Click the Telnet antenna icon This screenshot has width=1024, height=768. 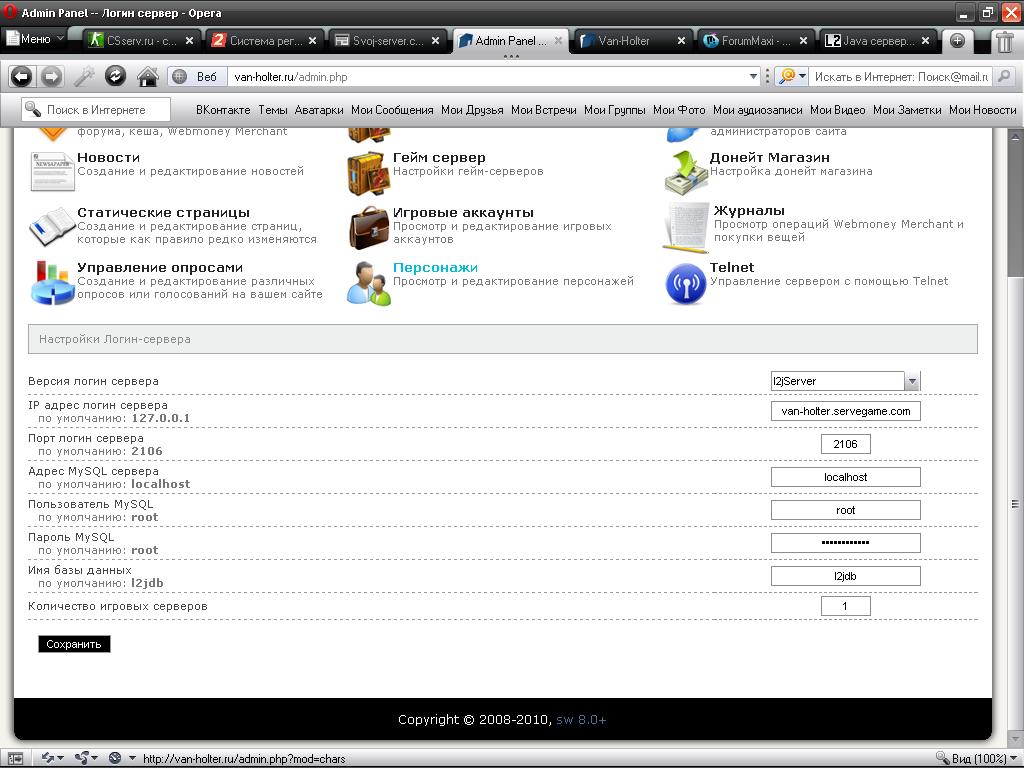point(686,283)
